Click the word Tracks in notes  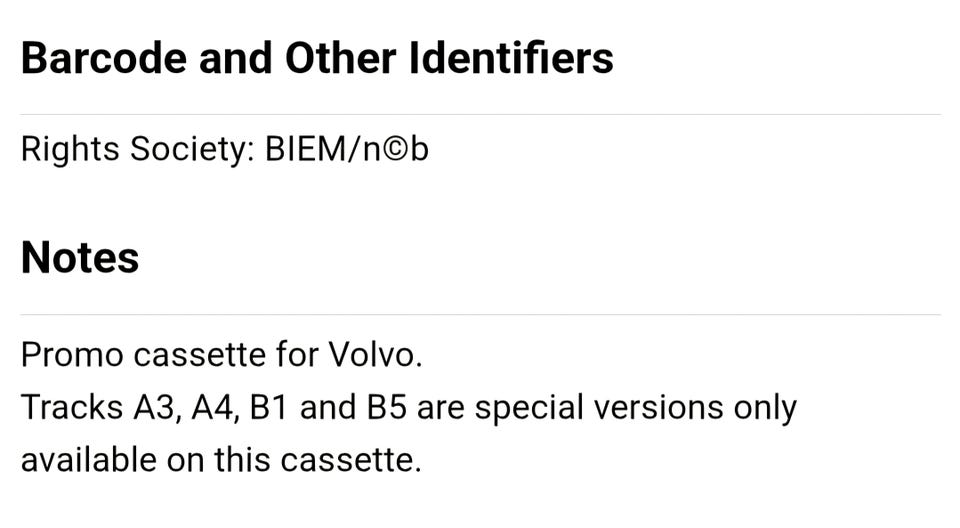pos(72,407)
